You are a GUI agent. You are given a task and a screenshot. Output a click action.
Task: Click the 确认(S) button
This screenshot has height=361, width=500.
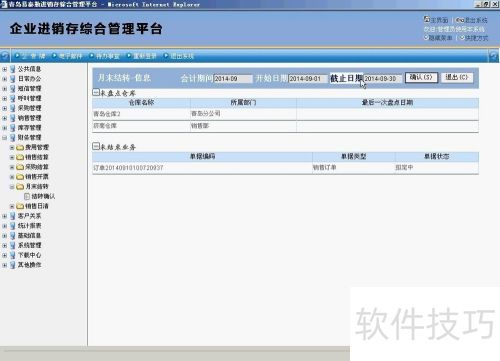(x=421, y=77)
